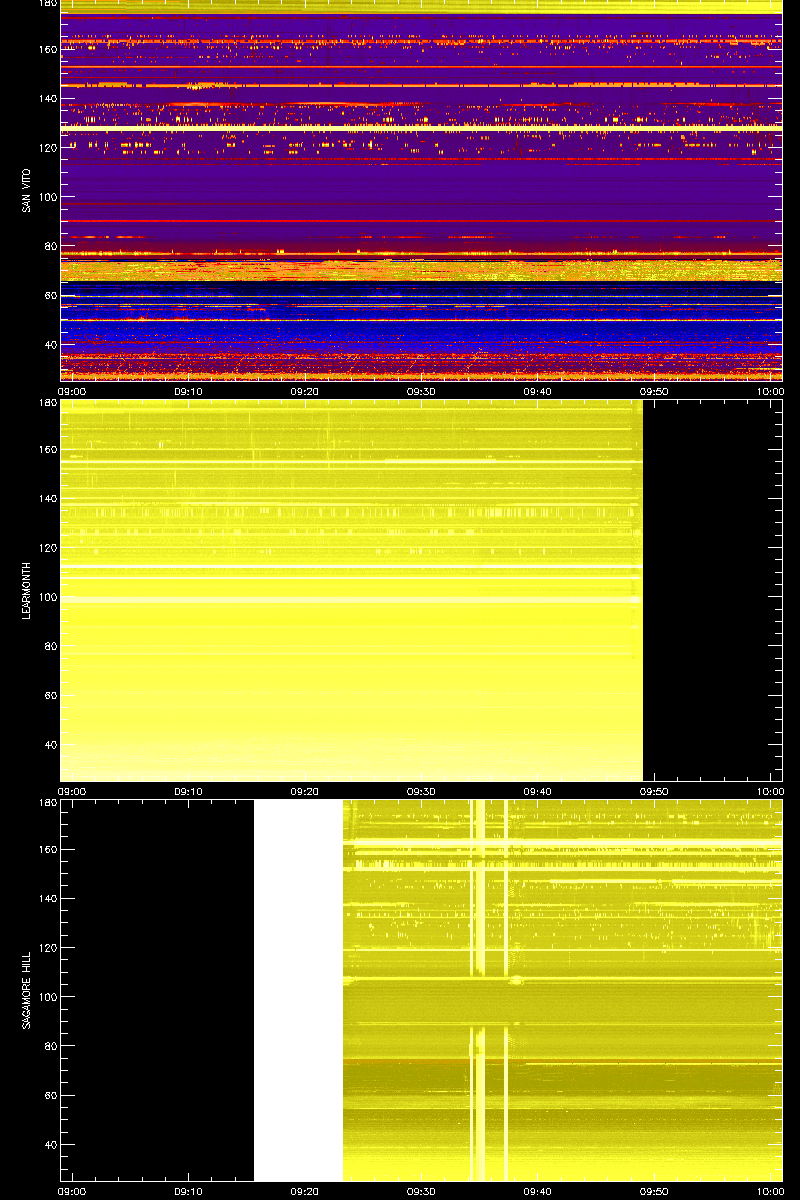The width and height of the screenshot is (800, 1200).
Task: Click the 09:40 time label under San Vito
Action: [538, 391]
